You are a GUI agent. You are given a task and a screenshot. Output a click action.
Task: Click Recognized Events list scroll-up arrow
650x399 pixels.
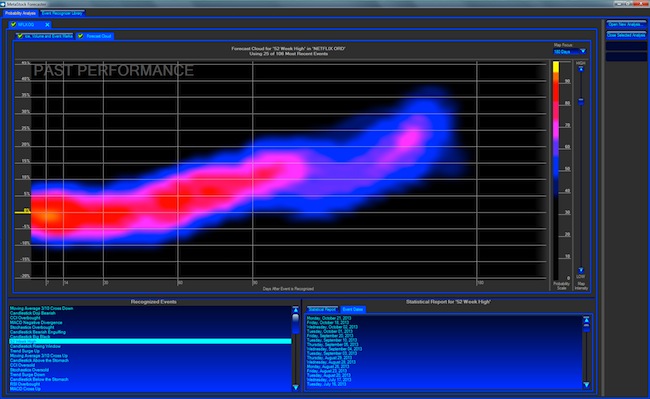[296, 310]
